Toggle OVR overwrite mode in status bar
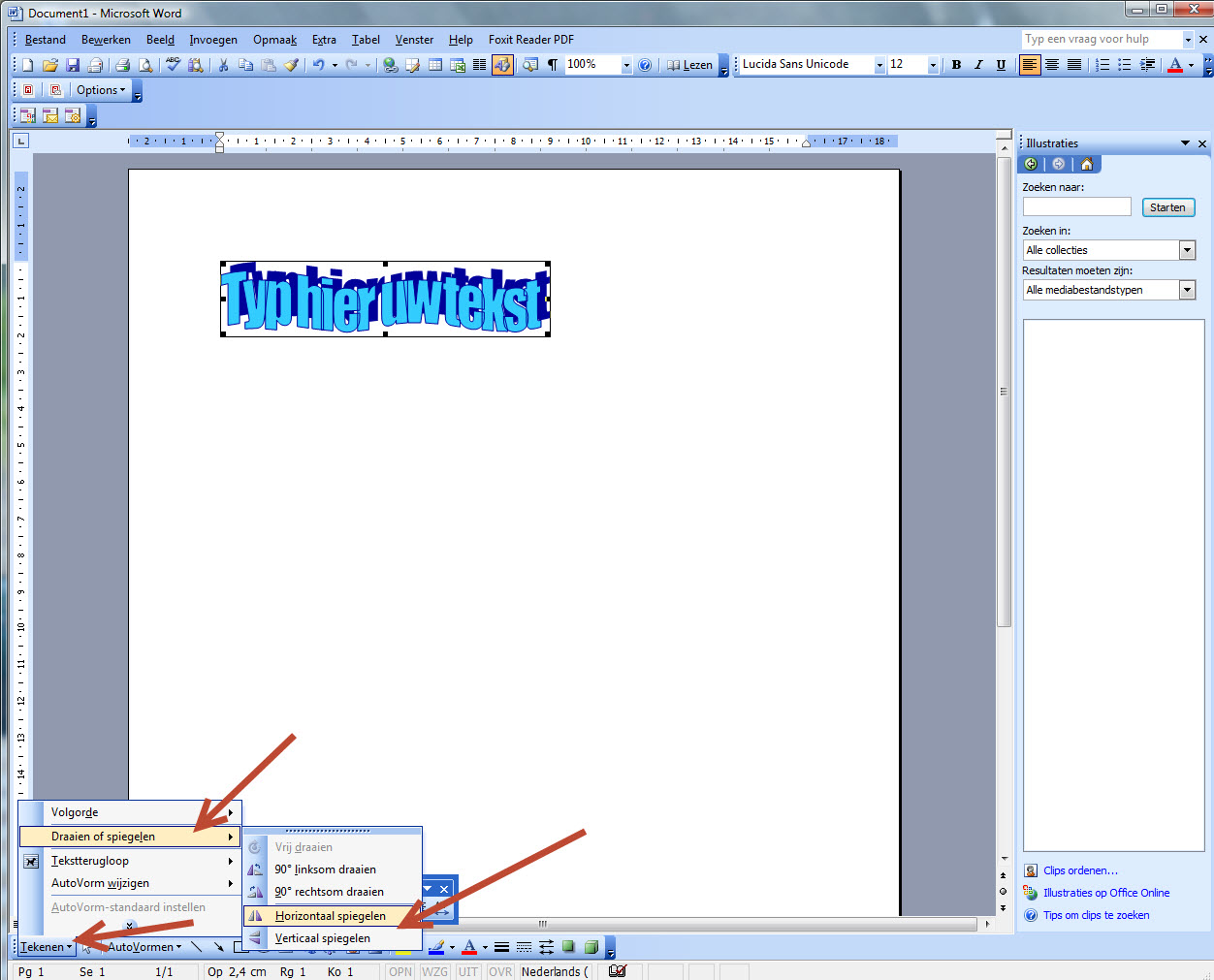This screenshot has width=1214, height=980. pyautogui.click(x=500, y=971)
